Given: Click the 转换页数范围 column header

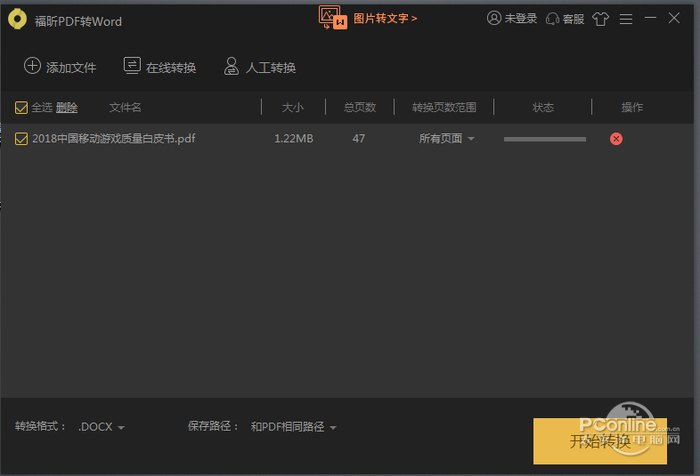Looking at the screenshot, I should [444, 107].
